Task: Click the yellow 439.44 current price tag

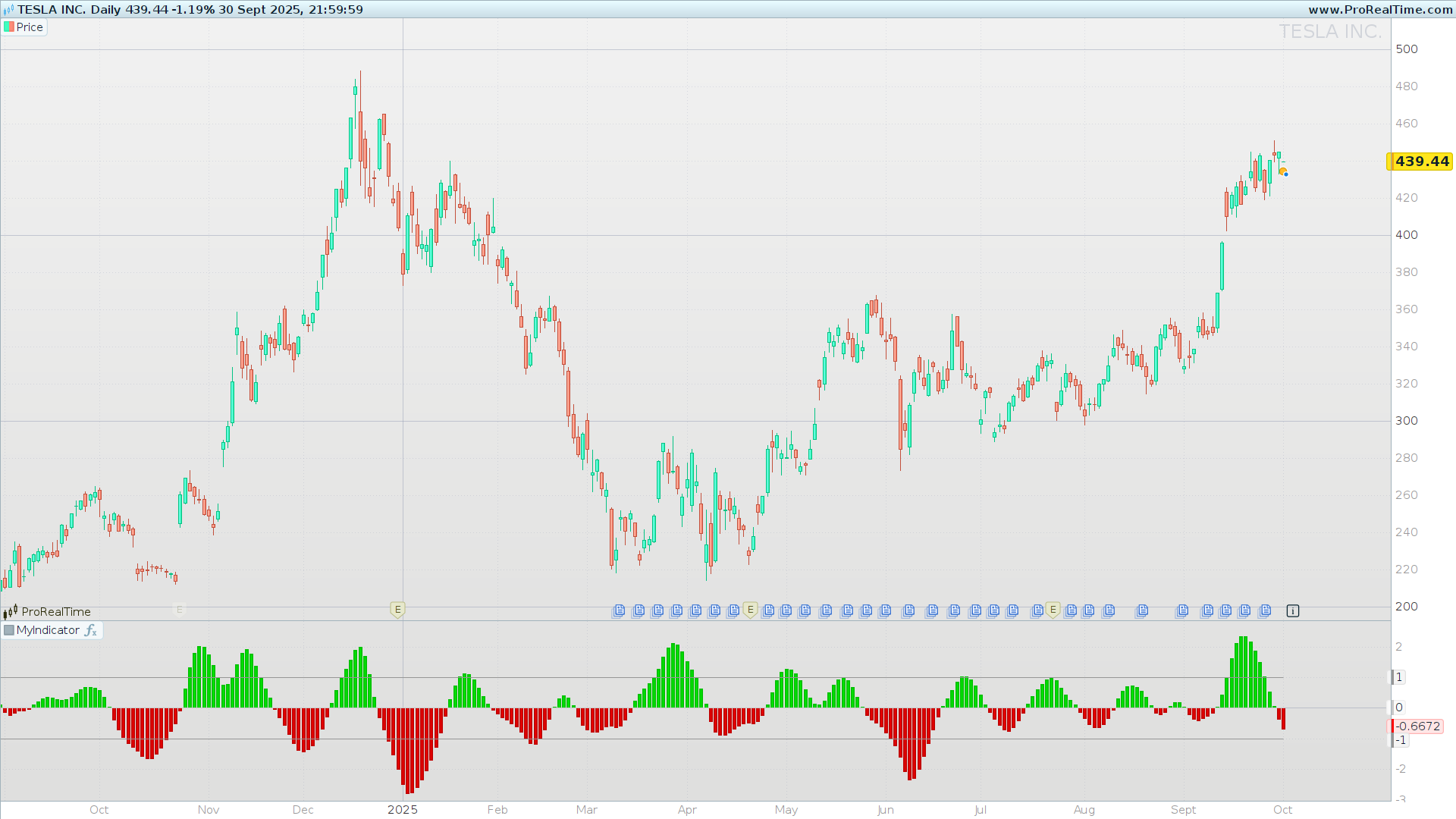Action: (x=1421, y=162)
